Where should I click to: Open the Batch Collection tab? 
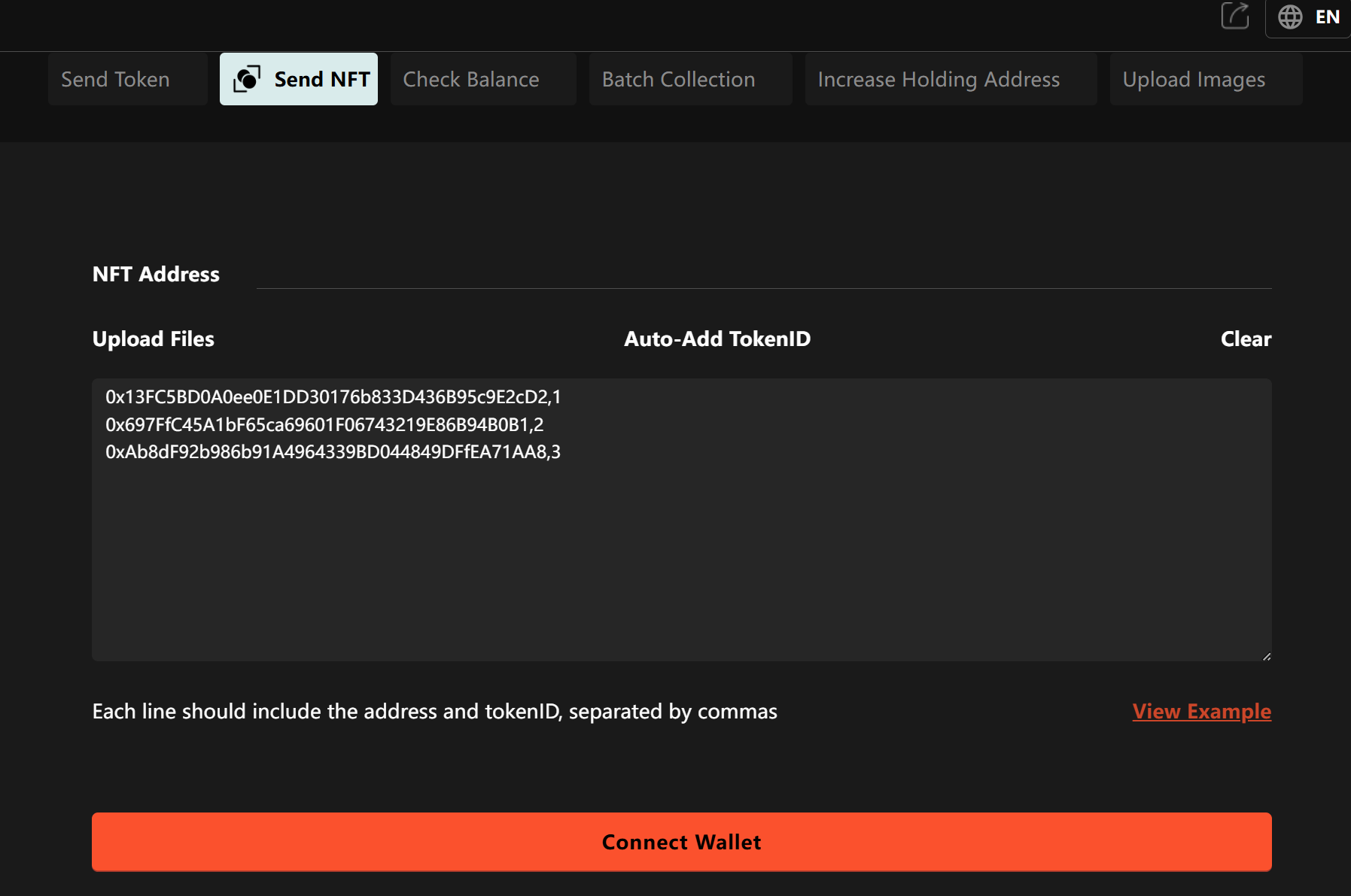tap(677, 78)
